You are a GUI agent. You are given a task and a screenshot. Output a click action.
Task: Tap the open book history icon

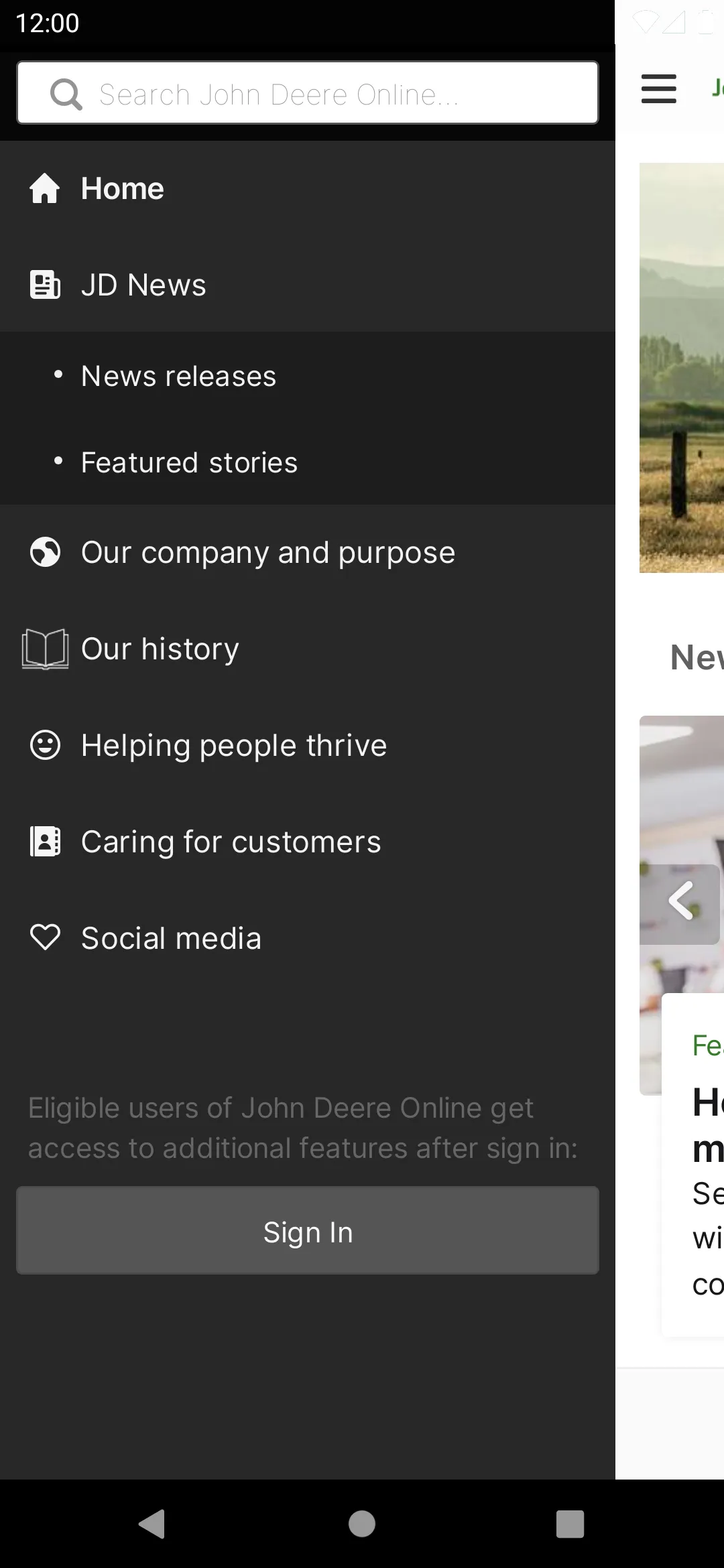pyautogui.click(x=45, y=649)
